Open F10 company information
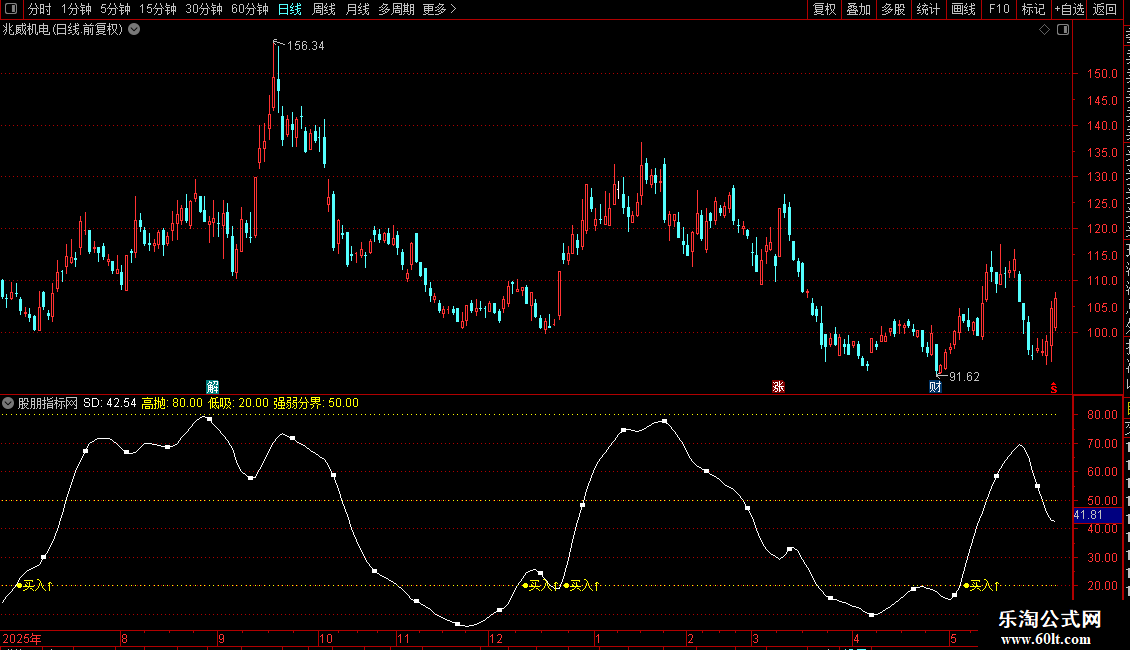The width and height of the screenshot is (1130, 650). [999, 9]
